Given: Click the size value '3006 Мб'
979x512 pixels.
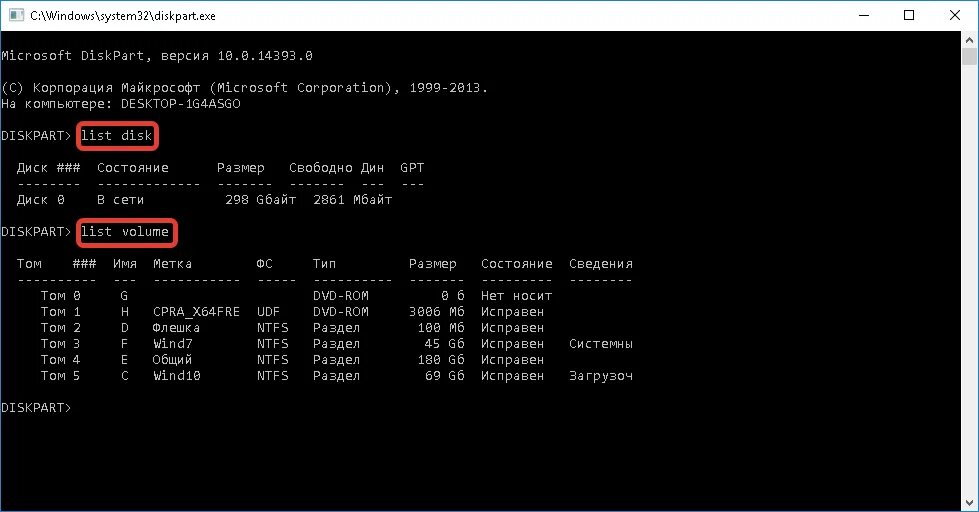Looking at the screenshot, I should 436,312.
